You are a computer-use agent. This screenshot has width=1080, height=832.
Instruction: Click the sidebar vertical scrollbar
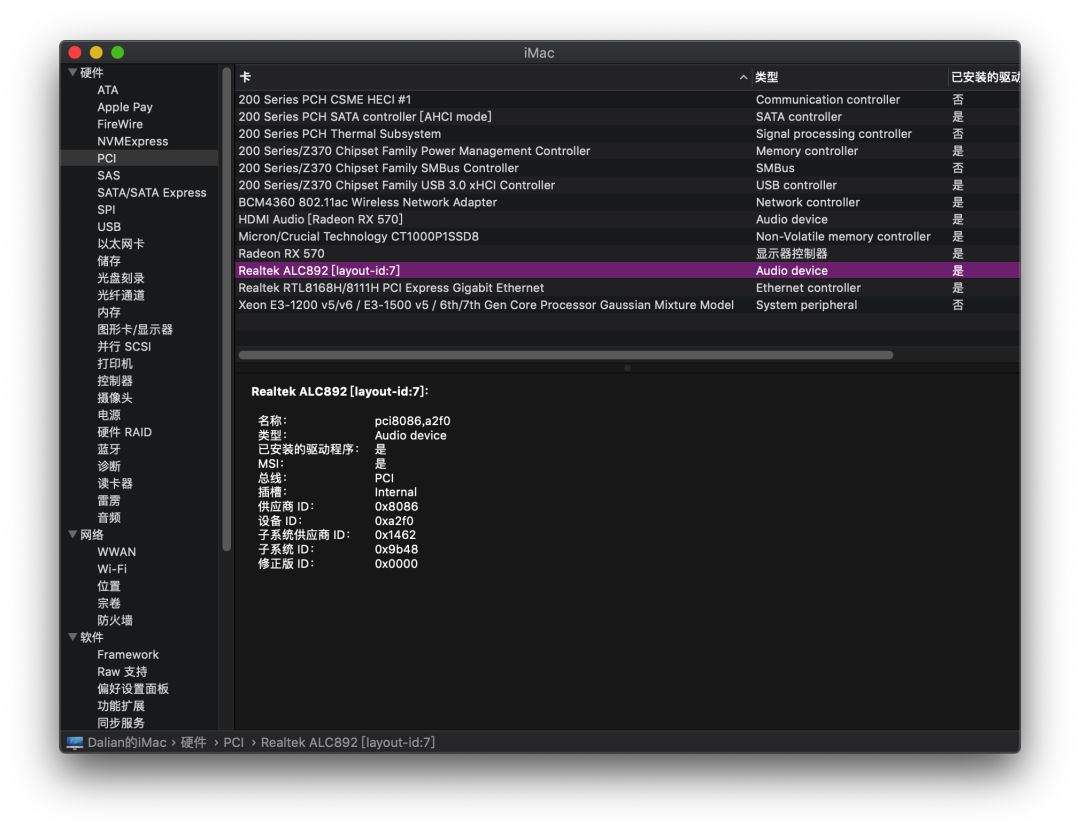click(x=227, y=309)
